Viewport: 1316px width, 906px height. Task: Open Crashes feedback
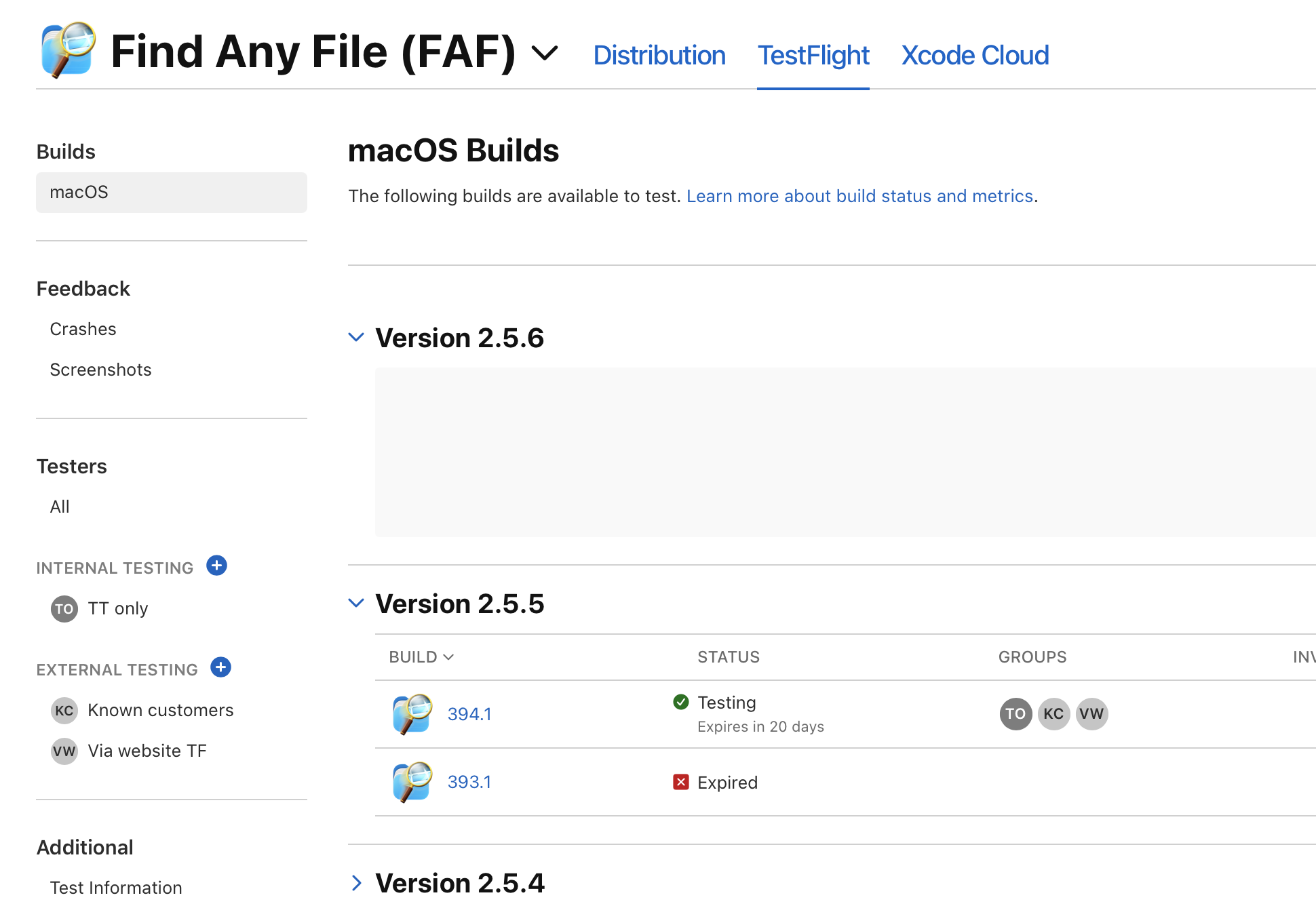(x=83, y=329)
